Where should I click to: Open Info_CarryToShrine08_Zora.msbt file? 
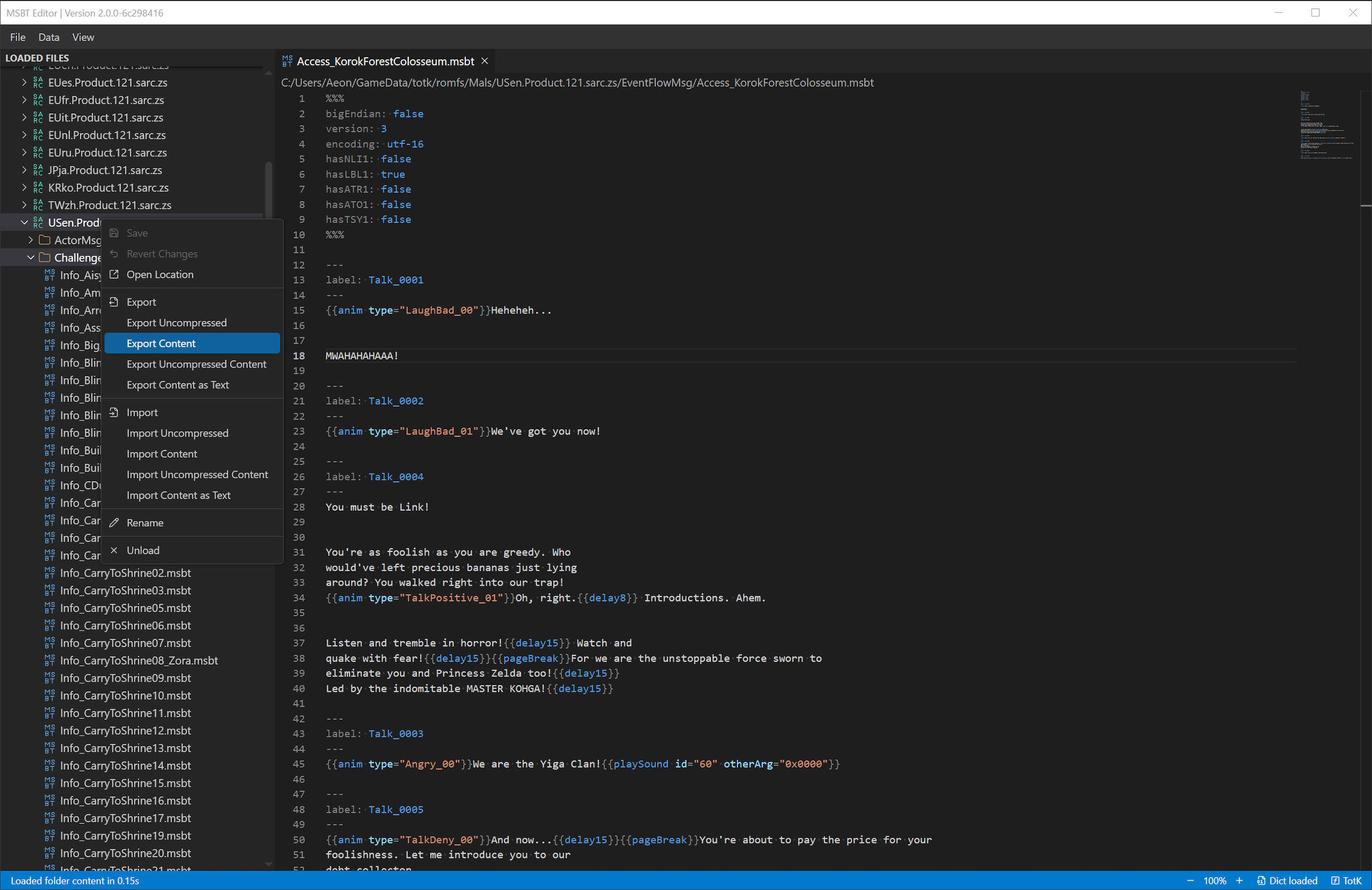[x=139, y=661]
